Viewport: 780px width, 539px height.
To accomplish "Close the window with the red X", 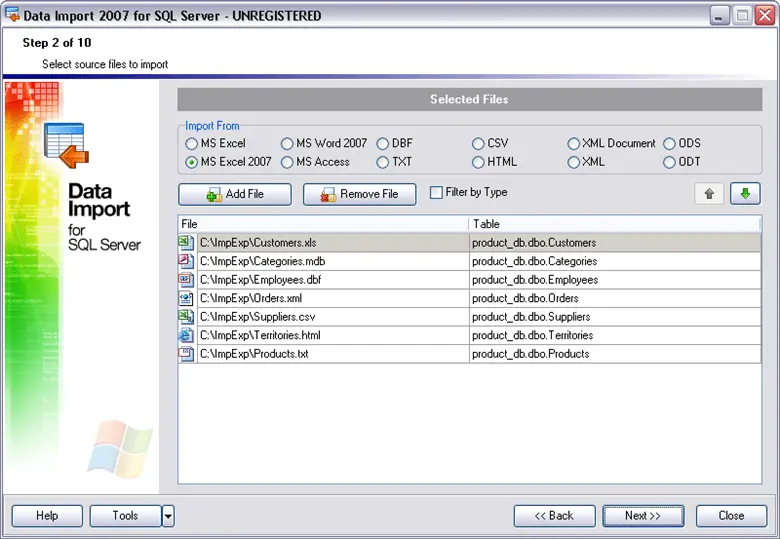I will [x=765, y=15].
